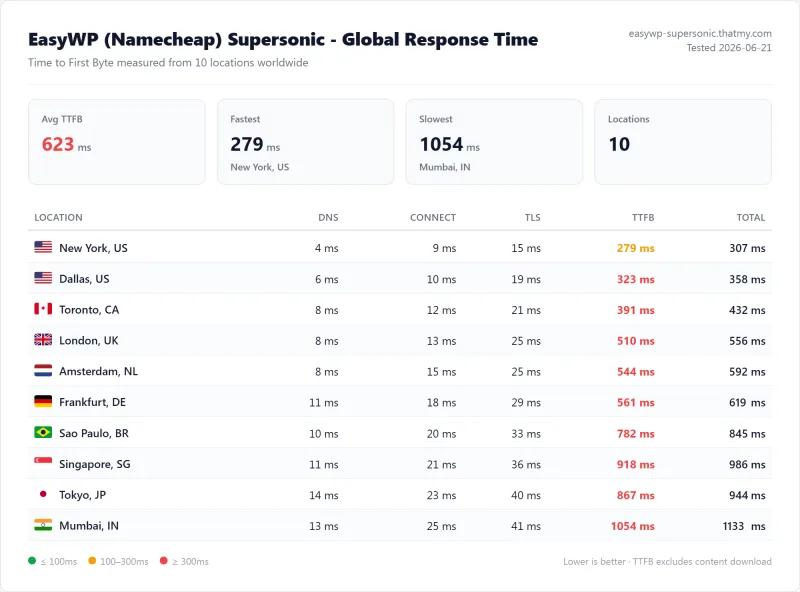Click the Dallas, US location name

[84, 279]
